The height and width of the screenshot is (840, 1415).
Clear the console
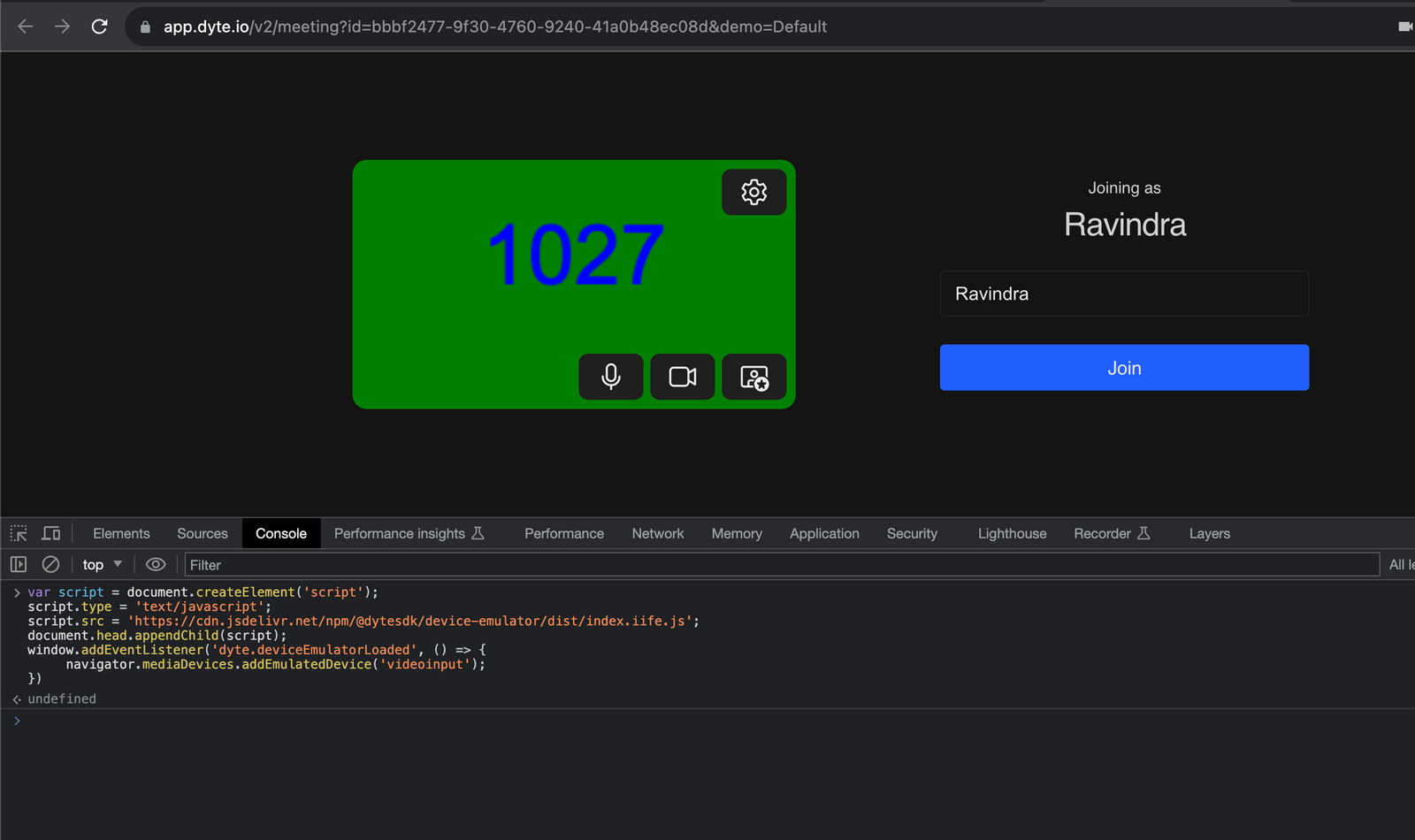(x=50, y=564)
